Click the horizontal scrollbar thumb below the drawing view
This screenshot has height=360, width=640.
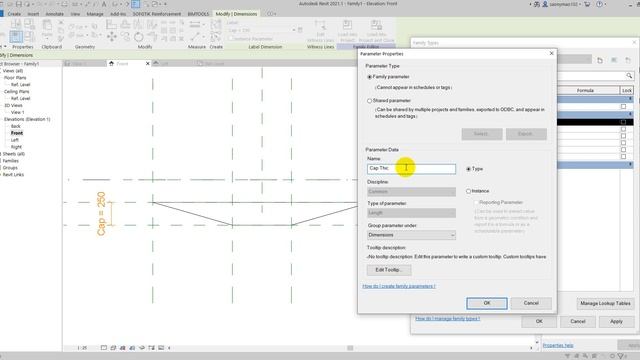[x=350, y=348]
